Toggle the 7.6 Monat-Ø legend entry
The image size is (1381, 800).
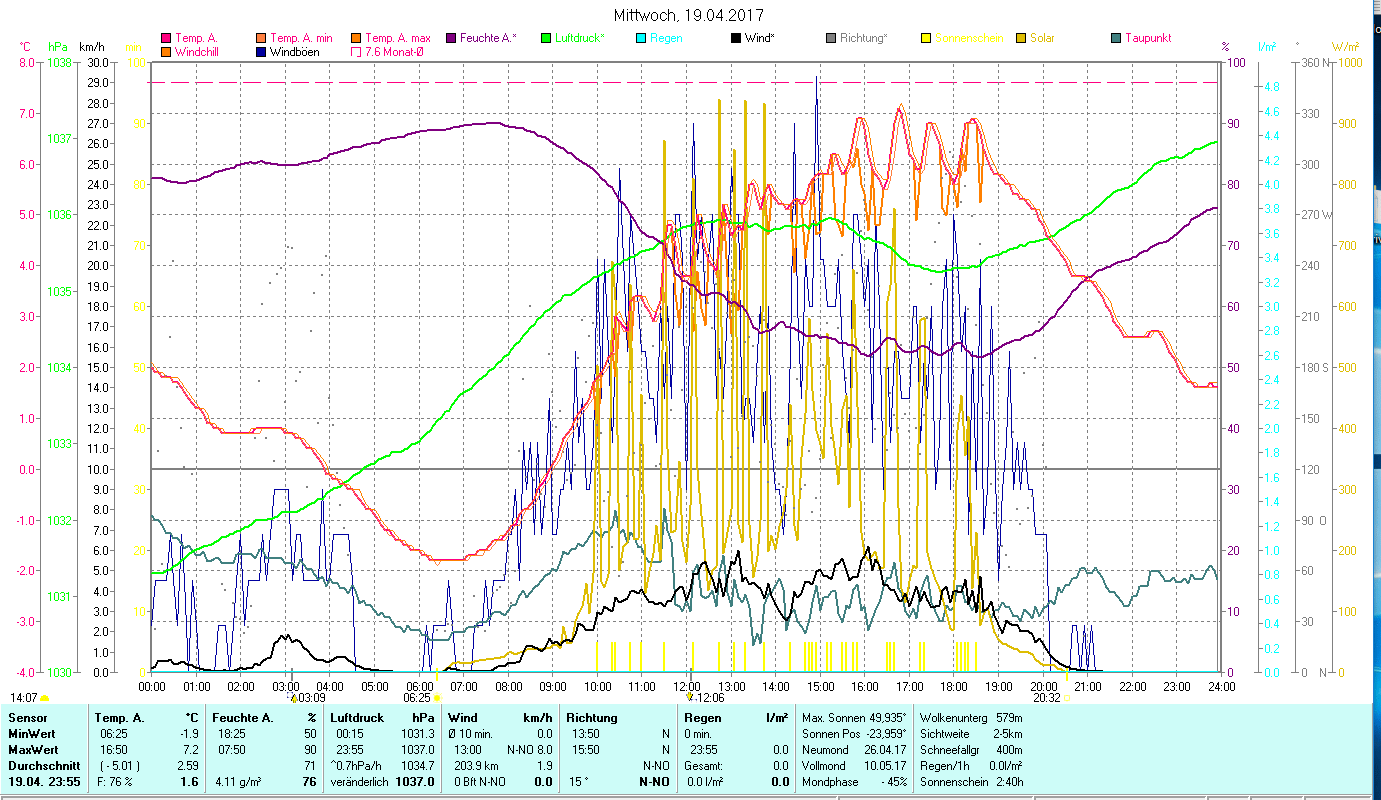click(x=387, y=52)
